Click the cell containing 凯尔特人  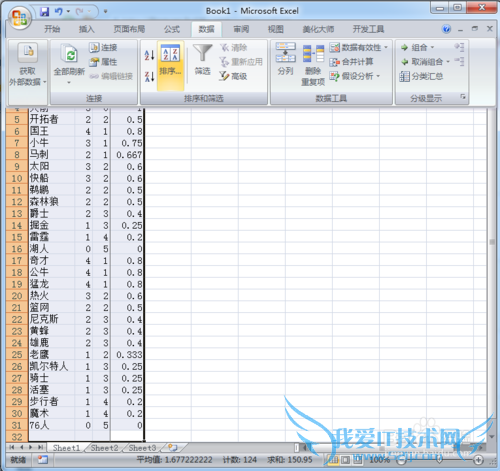tap(52, 366)
